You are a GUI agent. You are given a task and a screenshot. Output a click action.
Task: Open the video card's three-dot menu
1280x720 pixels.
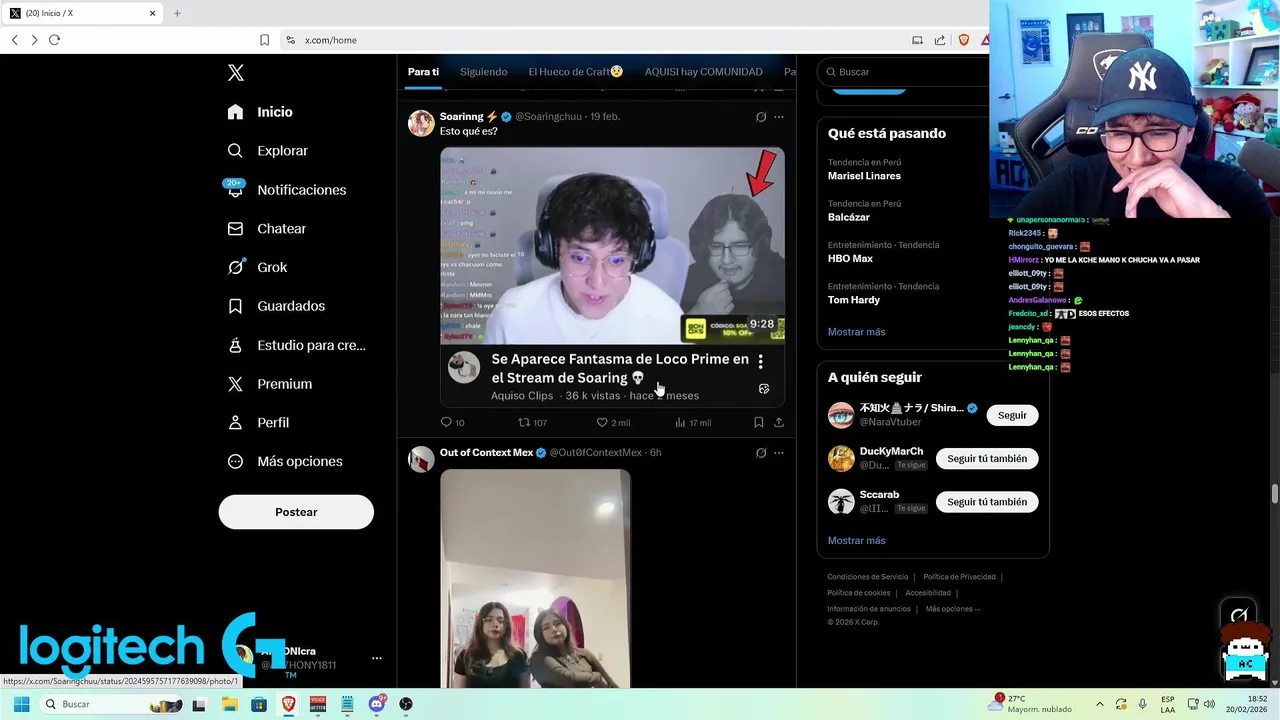click(760, 362)
